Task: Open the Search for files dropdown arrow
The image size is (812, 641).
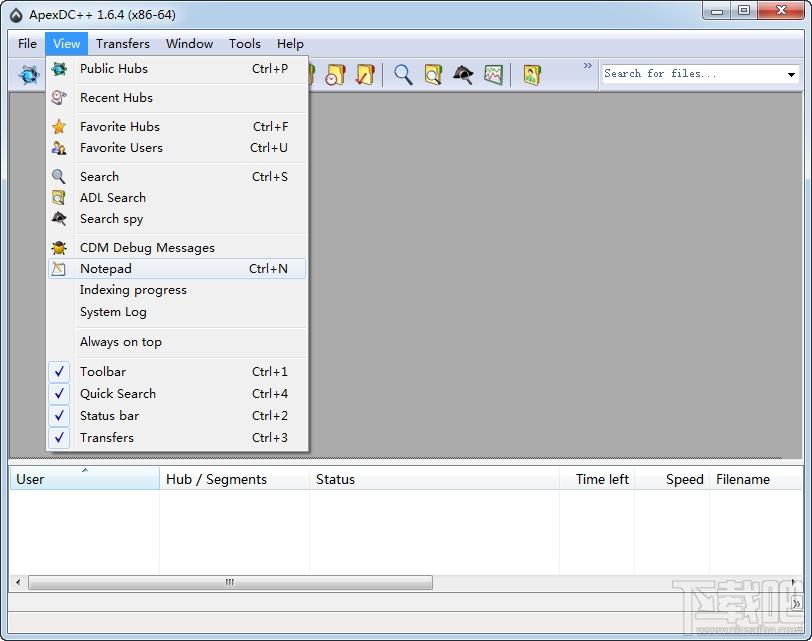Action: point(791,75)
